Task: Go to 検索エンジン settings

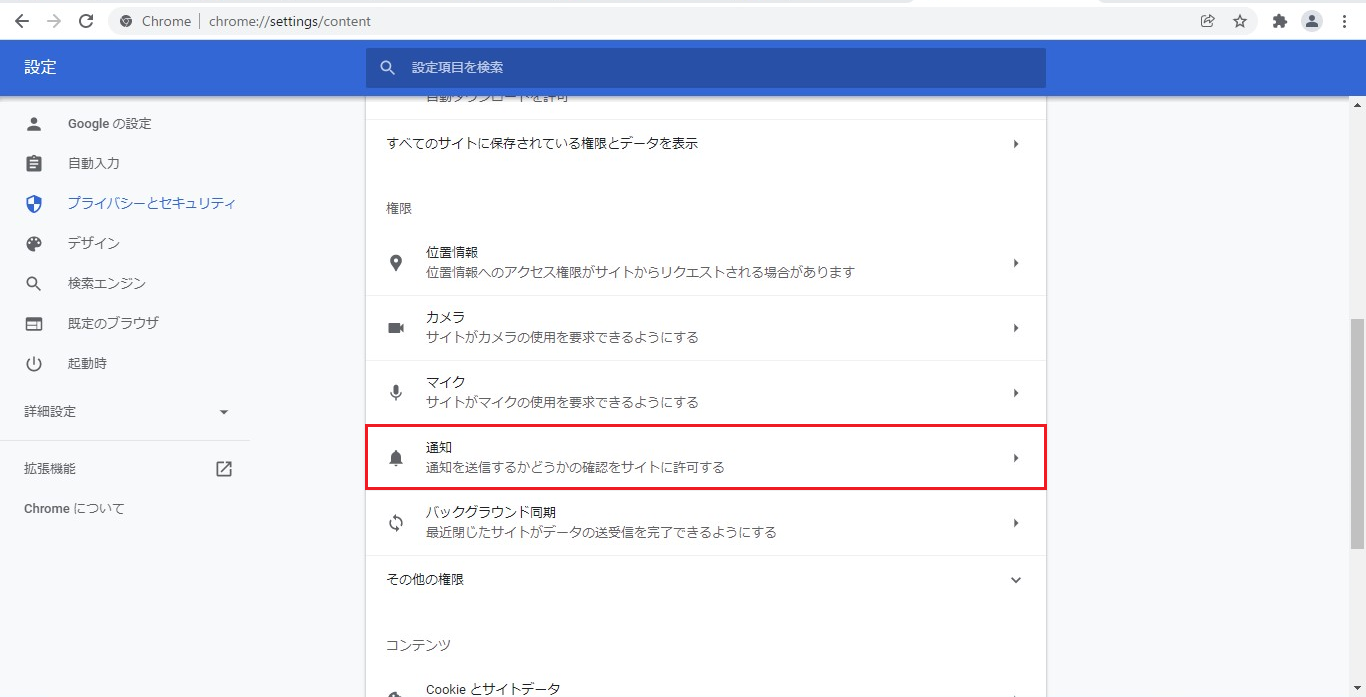Action: [x=106, y=283]
